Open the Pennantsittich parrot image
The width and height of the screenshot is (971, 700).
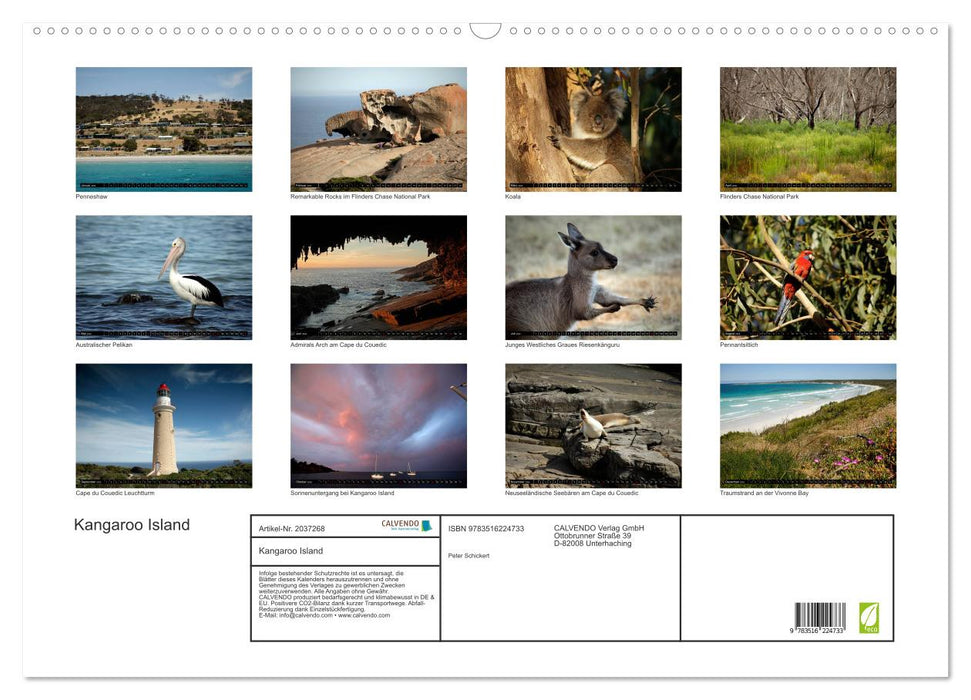coord(807,277)
